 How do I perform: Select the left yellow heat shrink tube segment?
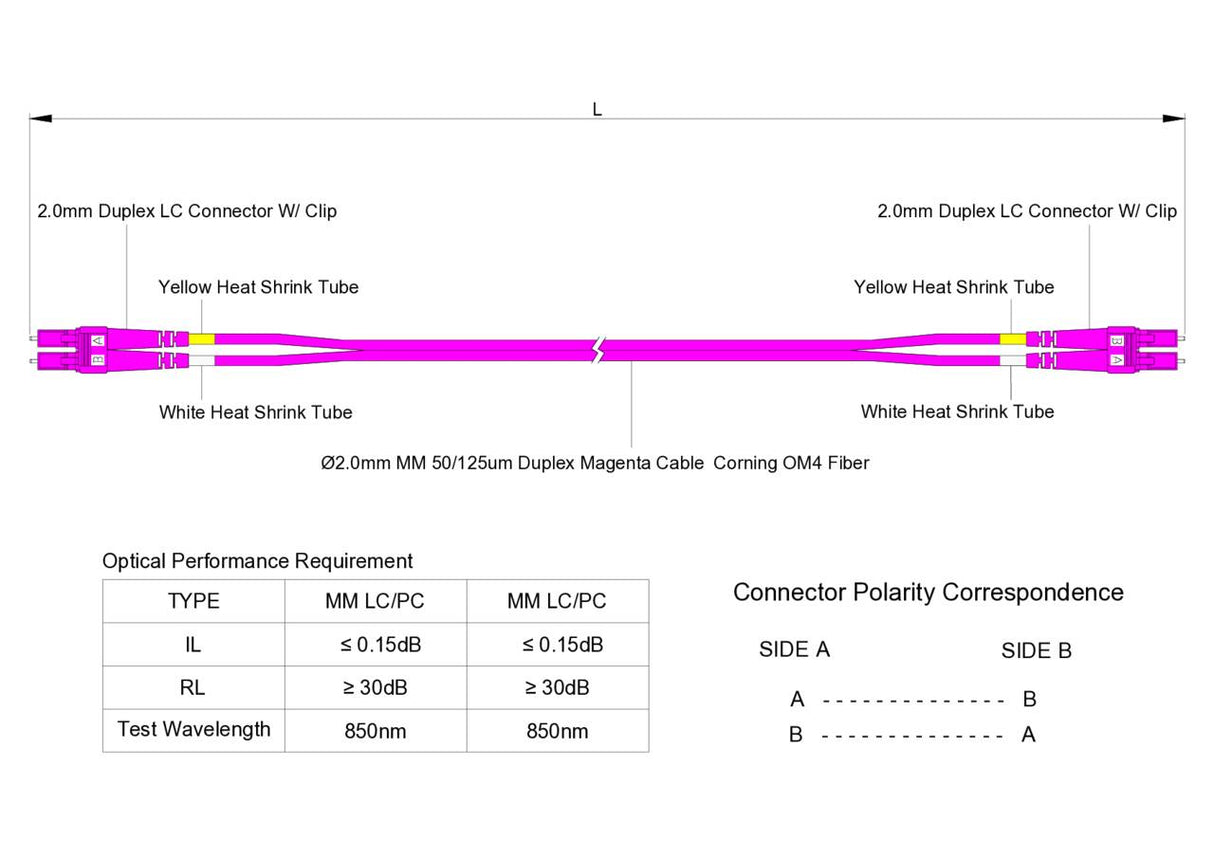click(202, 339)
